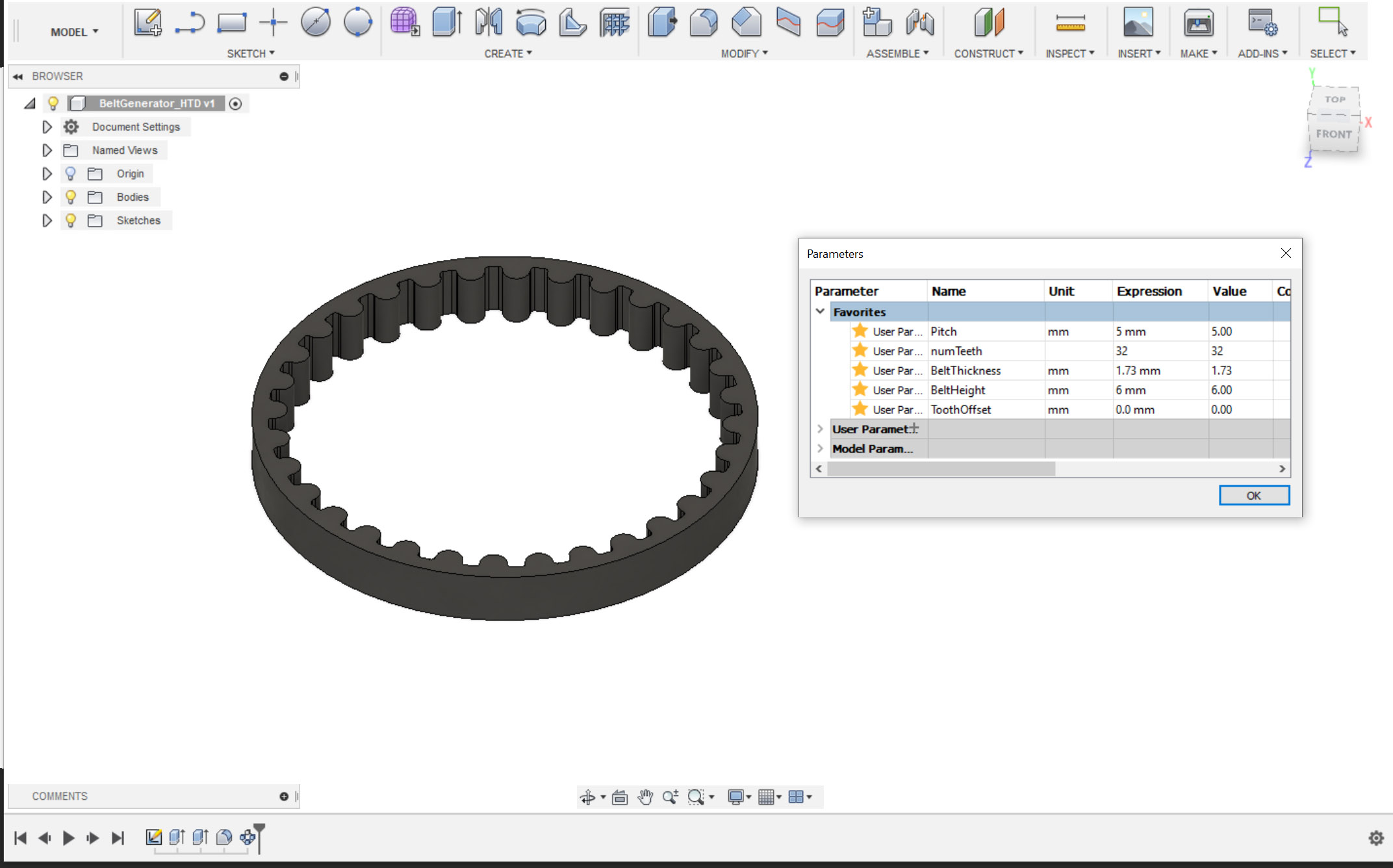Open the INSPECT menu
Image resolution: width=1393 pixels, height=868 pixels.
[1070, 53]
